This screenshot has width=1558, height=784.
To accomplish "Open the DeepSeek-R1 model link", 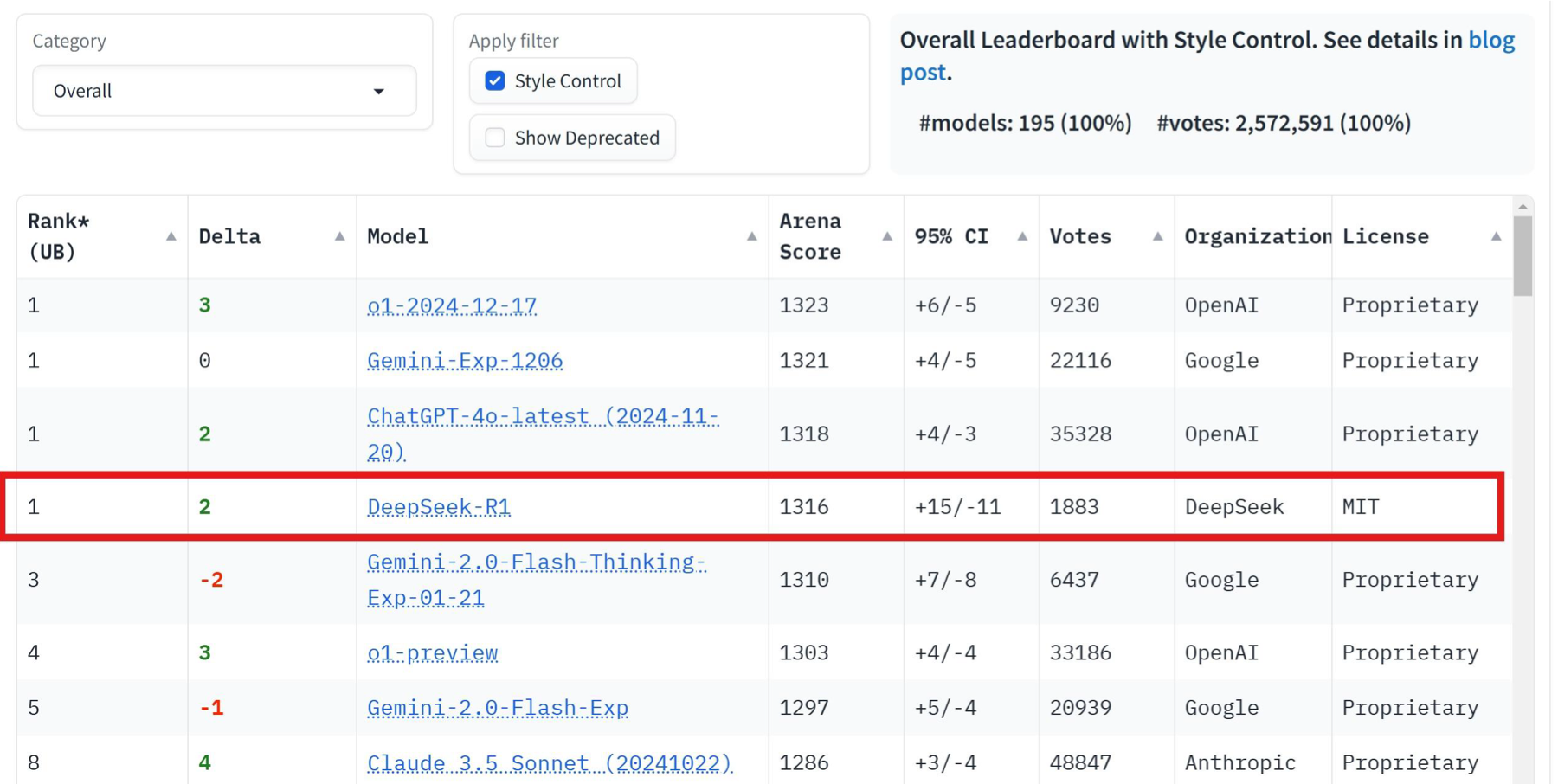I will point(438,507).
